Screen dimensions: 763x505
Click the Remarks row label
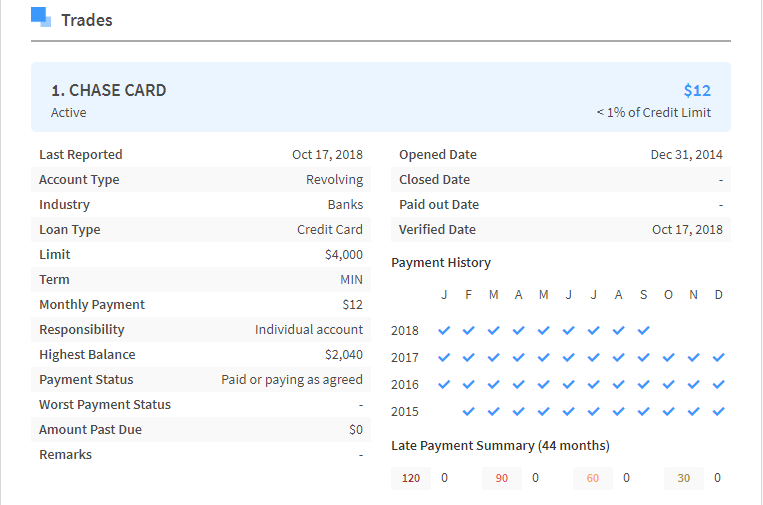pos(66,455)
